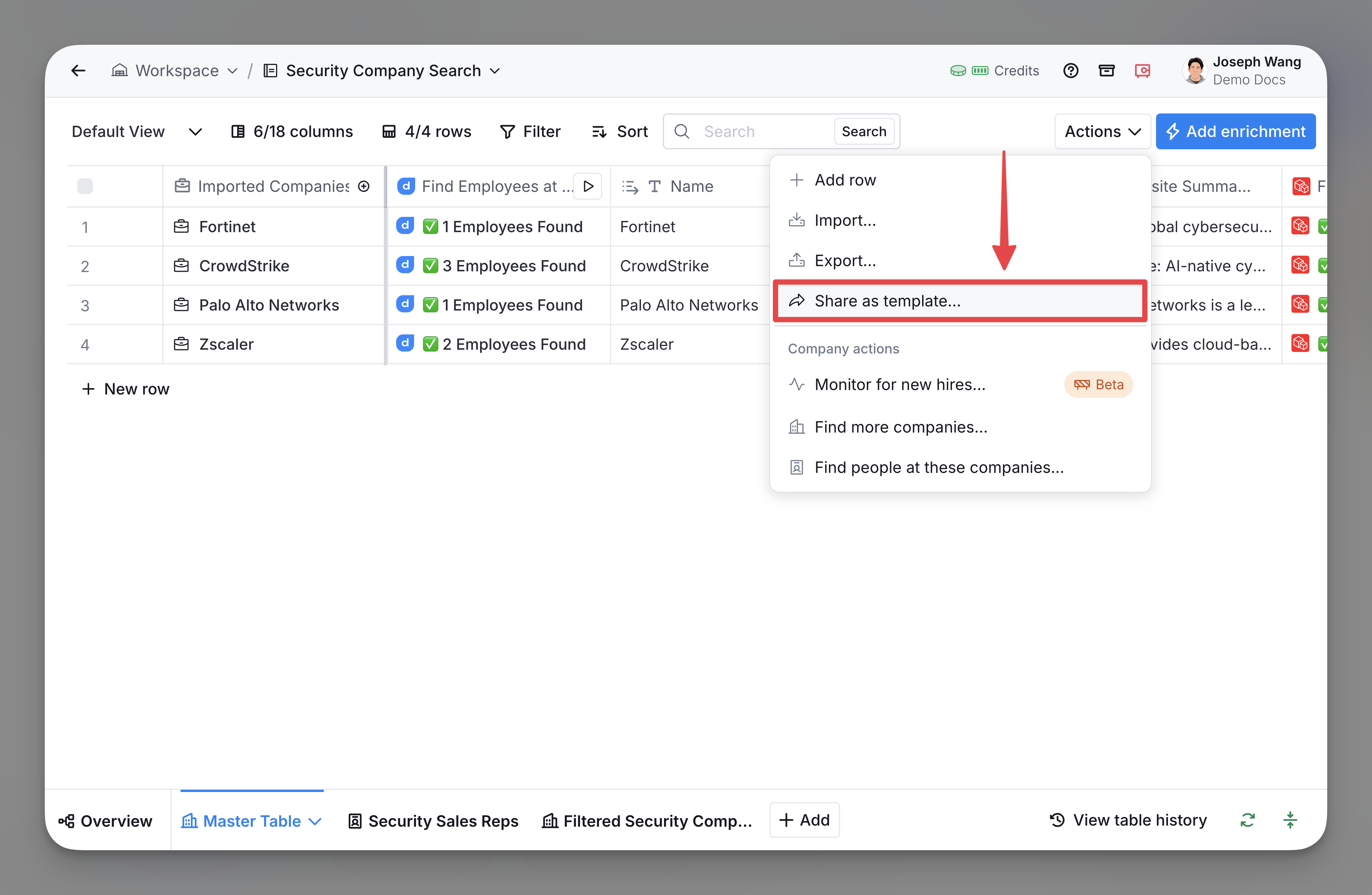Viewport: 1372px width, 895px height.
Task: Select Monitor for new hires... option
Action: pyautogui.click(x=960, y=385)
